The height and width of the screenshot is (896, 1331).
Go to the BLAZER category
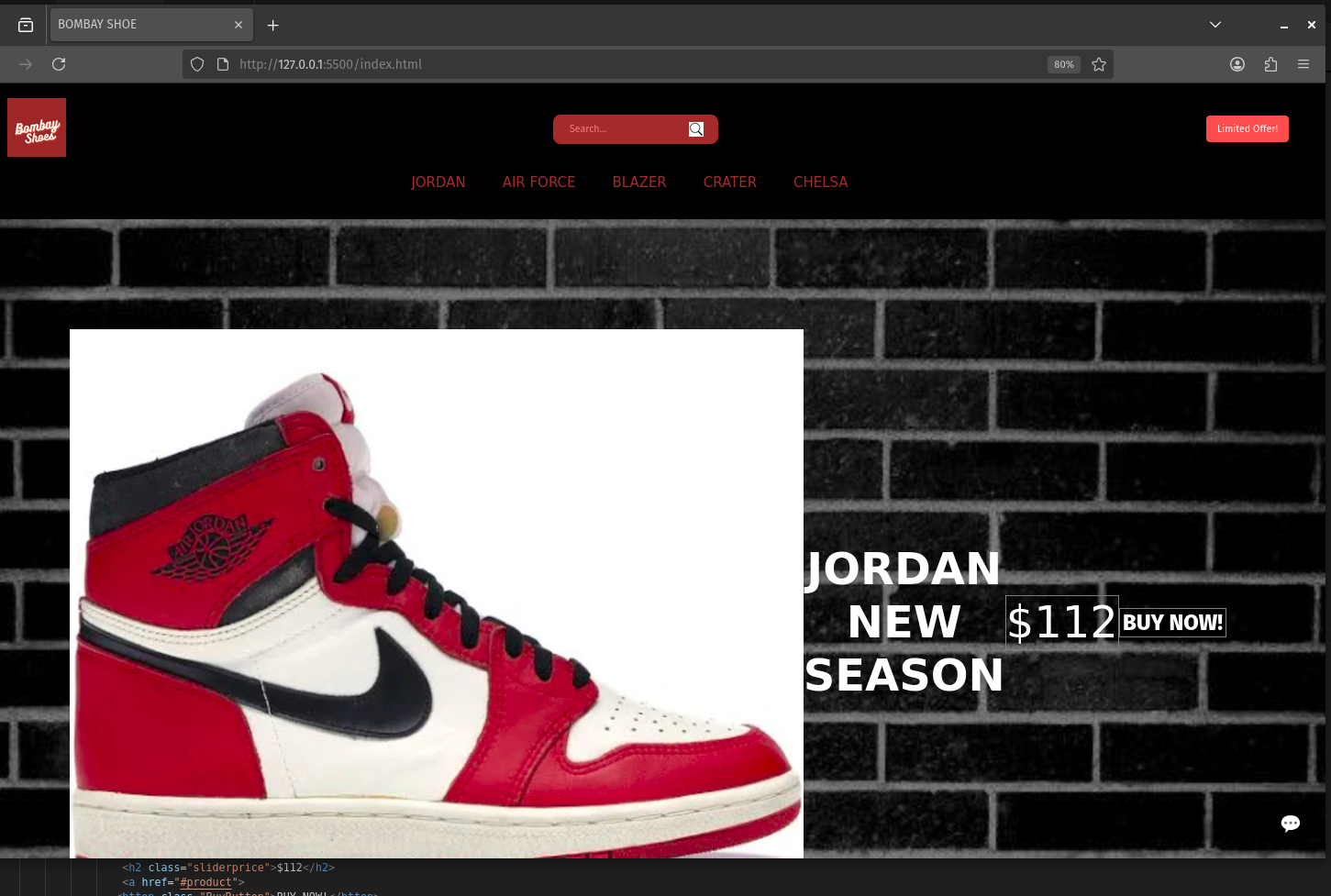coord(639,183)
